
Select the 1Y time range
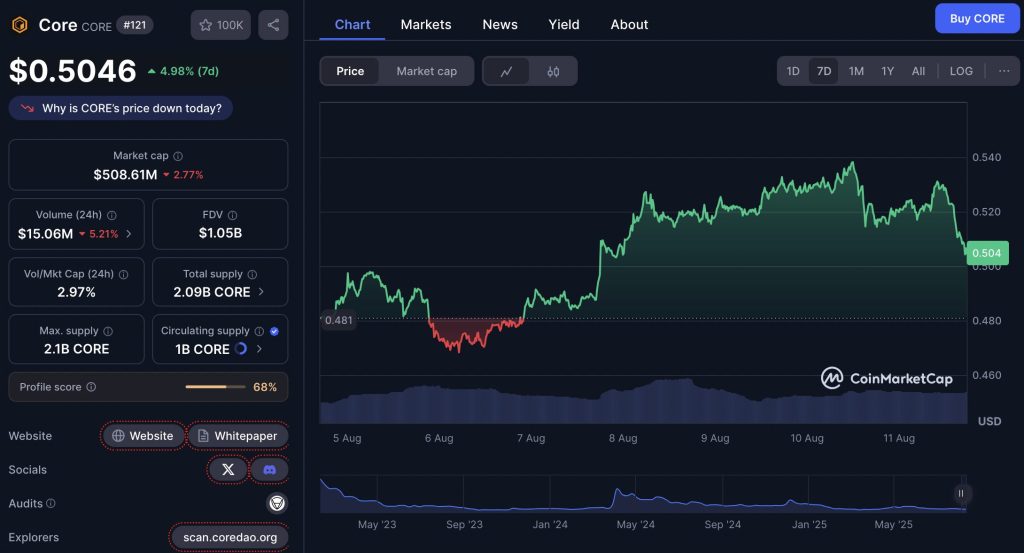(888, 71)
